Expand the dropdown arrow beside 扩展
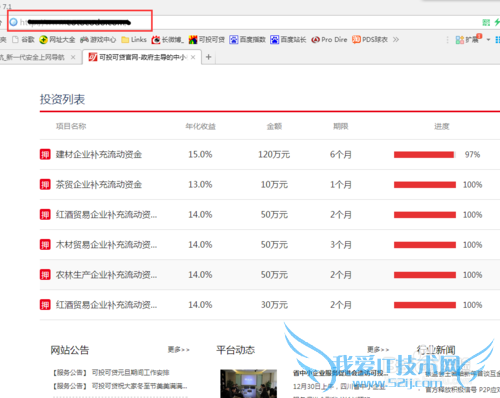The image size is (500, 398). coord(488,40)
